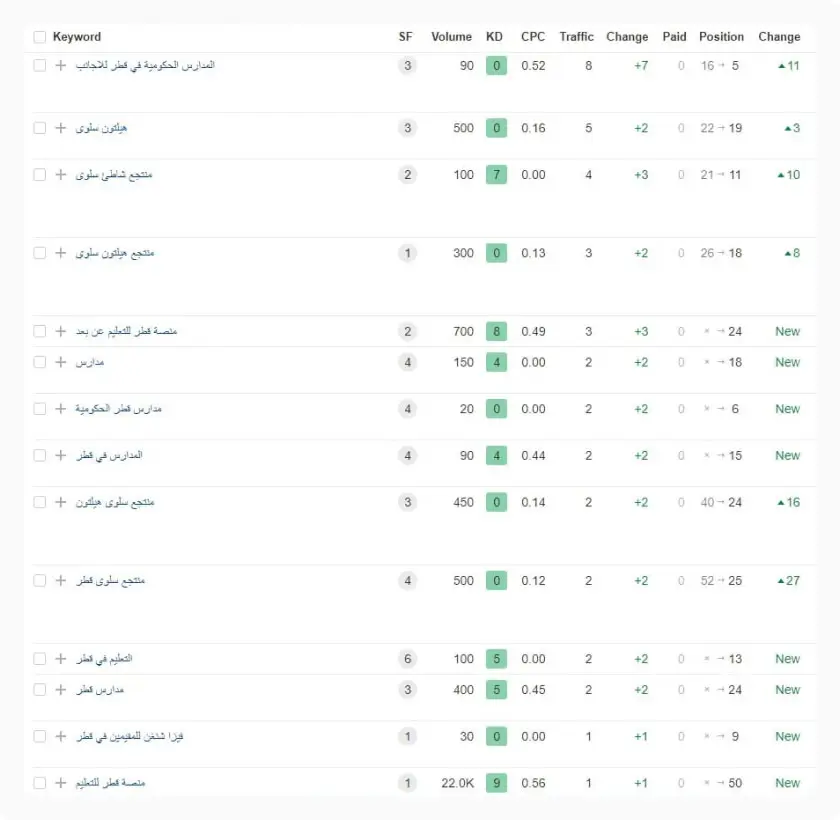Click plus icon for هيلتون سلوى keyword
The image size is (840, 820).
tap(60, 128)
